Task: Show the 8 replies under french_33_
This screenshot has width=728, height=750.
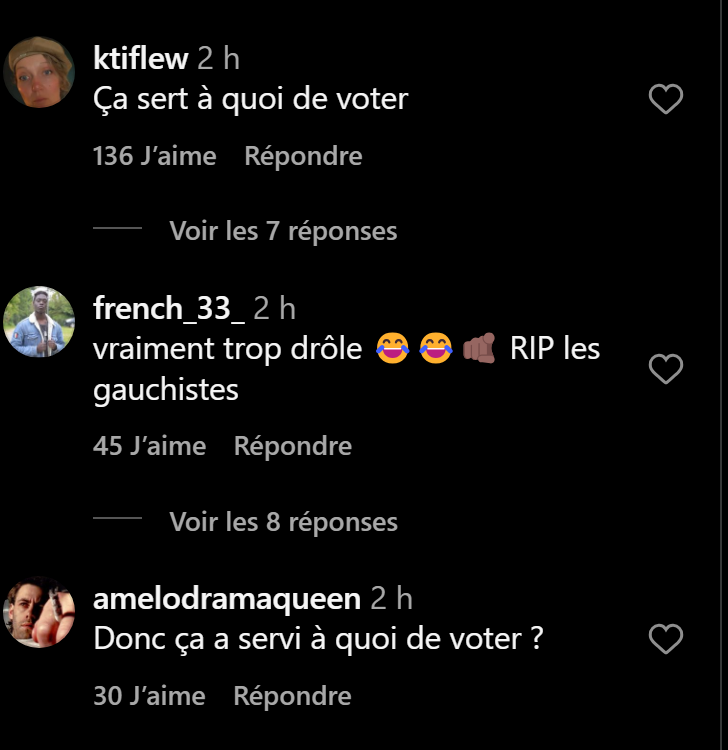Action: tap(283, 522)
